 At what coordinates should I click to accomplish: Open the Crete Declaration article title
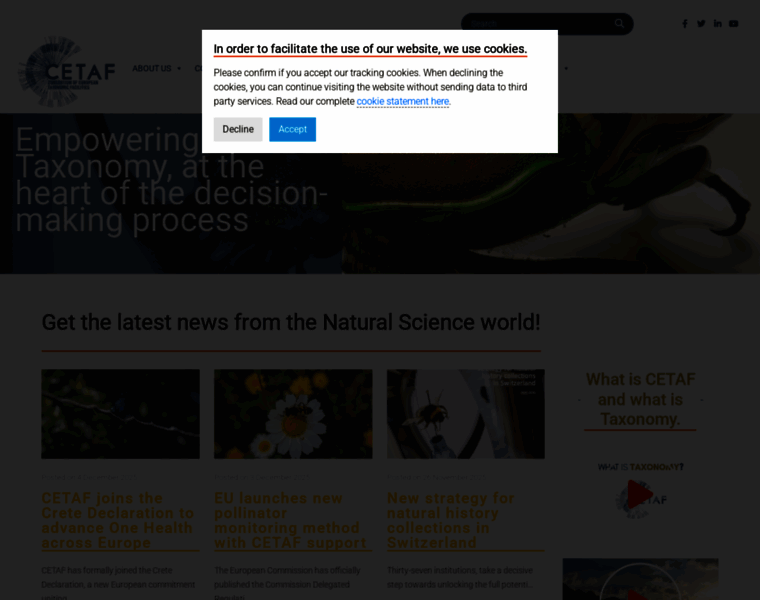coord(120,521)
